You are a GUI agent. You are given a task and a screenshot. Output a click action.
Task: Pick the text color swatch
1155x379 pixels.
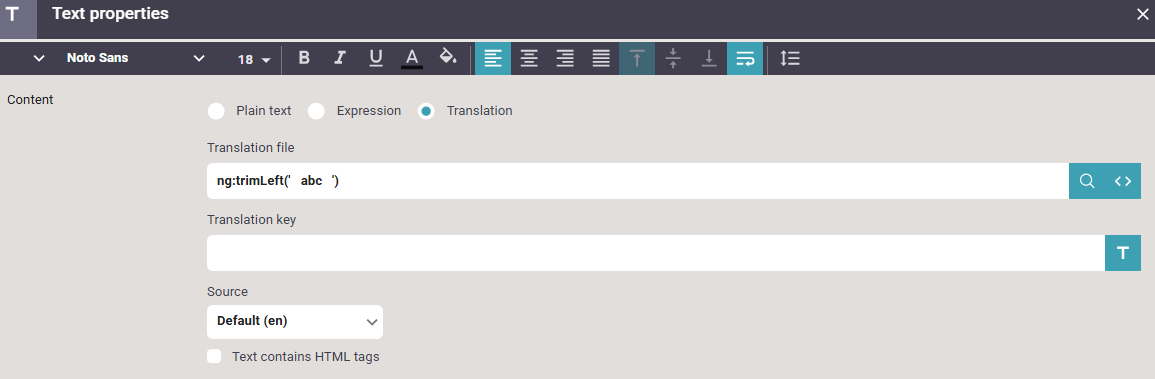pyautogui.click(x=412, y=58)
